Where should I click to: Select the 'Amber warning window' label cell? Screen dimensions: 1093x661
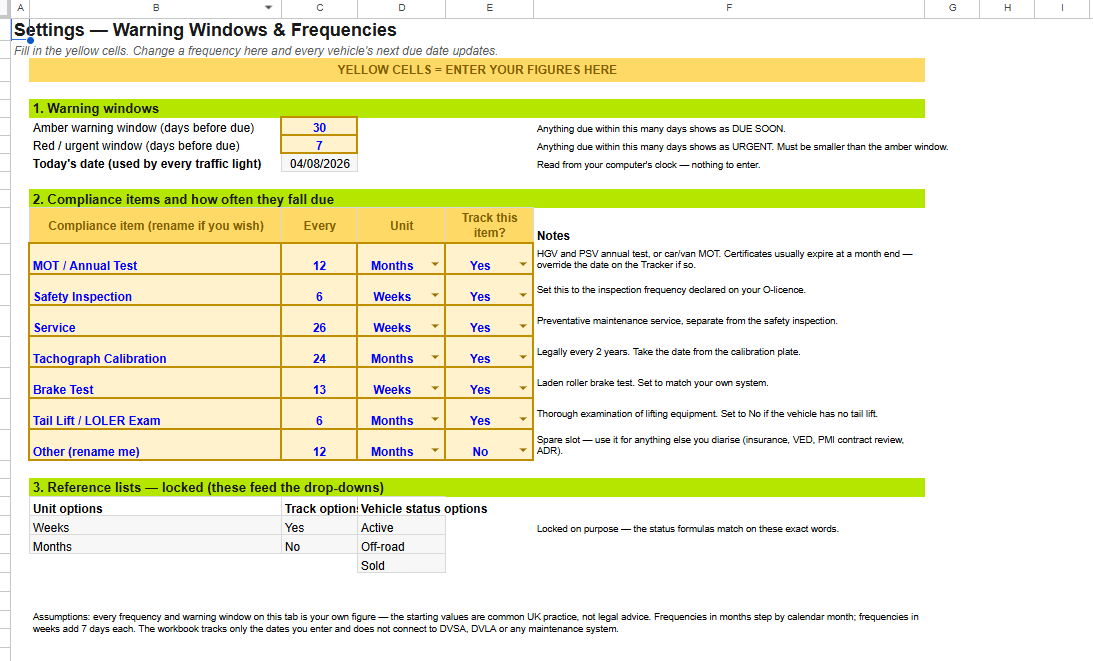click(x=155, y=127)
